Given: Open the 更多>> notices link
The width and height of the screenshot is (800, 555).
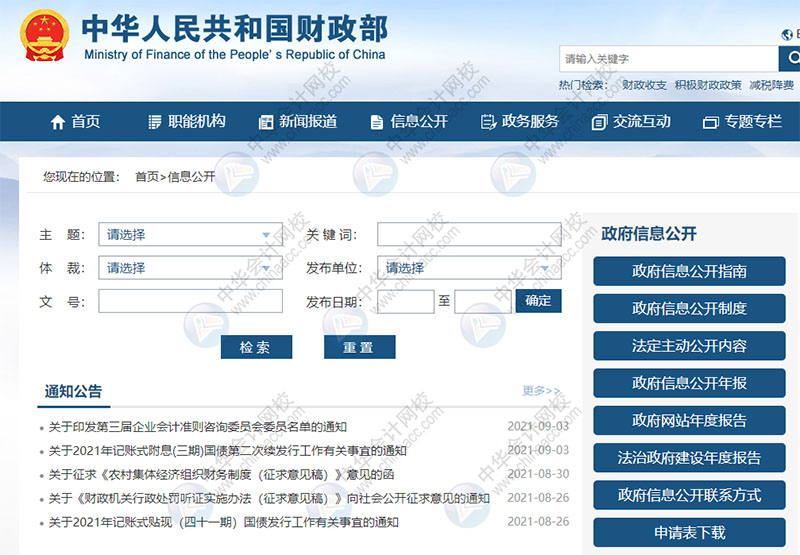Looking at the screenshot, I should coord(541,391).
